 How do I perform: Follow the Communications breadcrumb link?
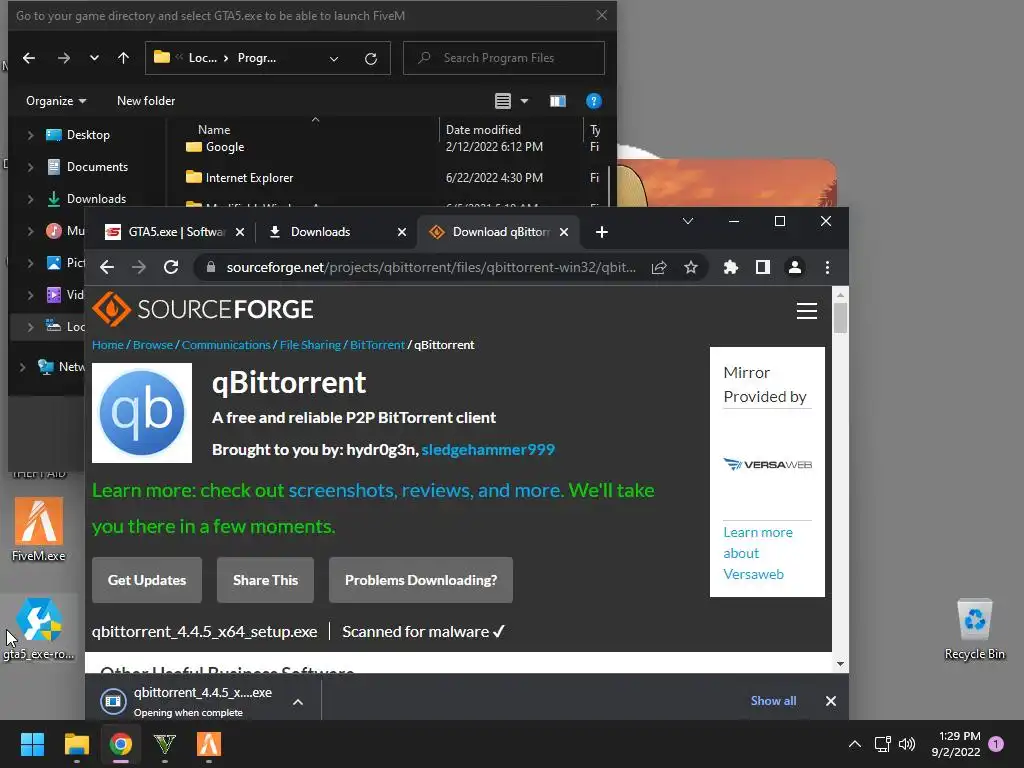pos(226,345)
